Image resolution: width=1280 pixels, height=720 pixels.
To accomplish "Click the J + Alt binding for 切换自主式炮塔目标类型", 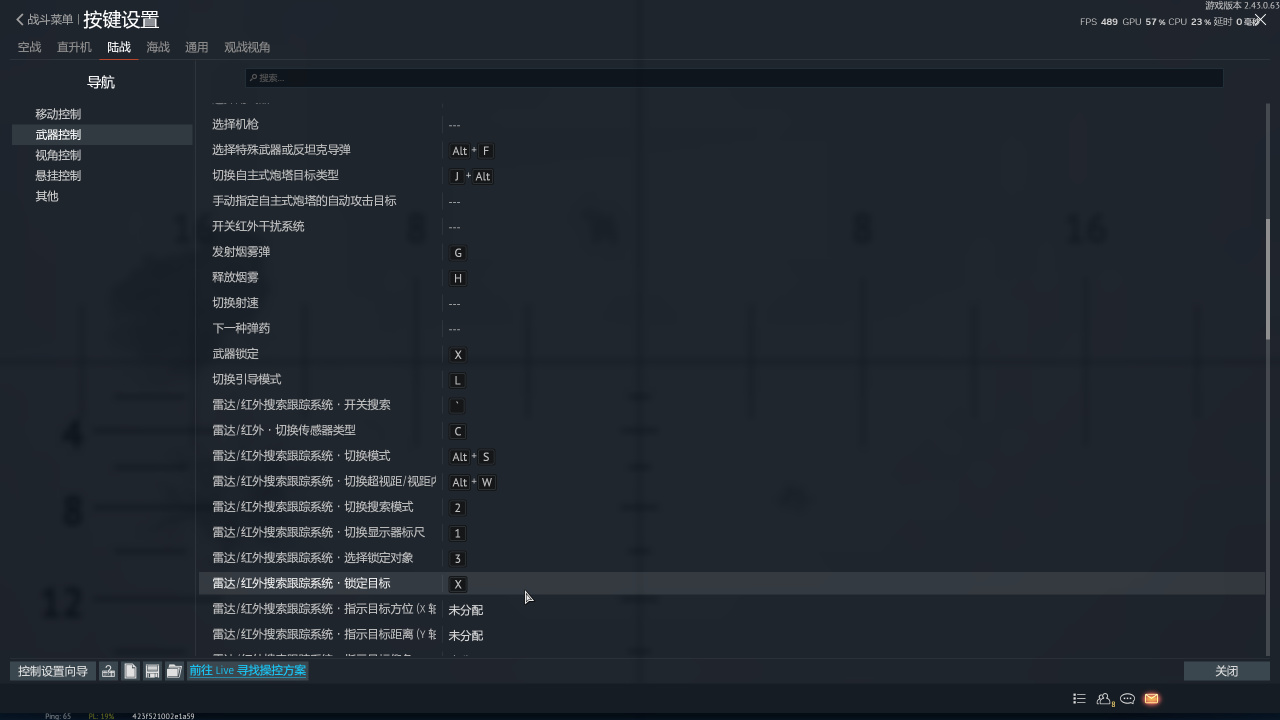I will coord(471,176).
